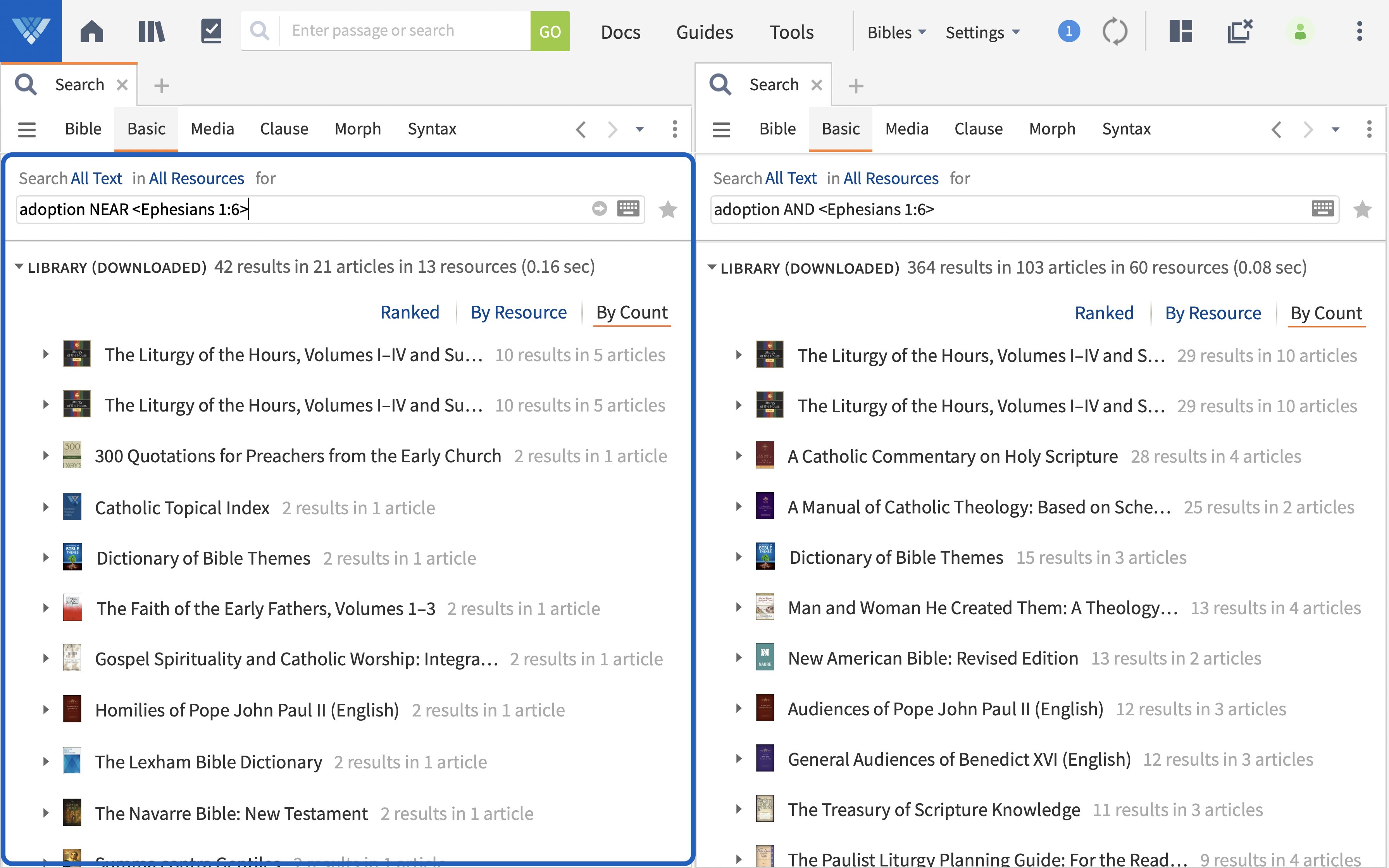Go back in left search history
Viewport: 1389px width, 868px height.
click(581, 129)
